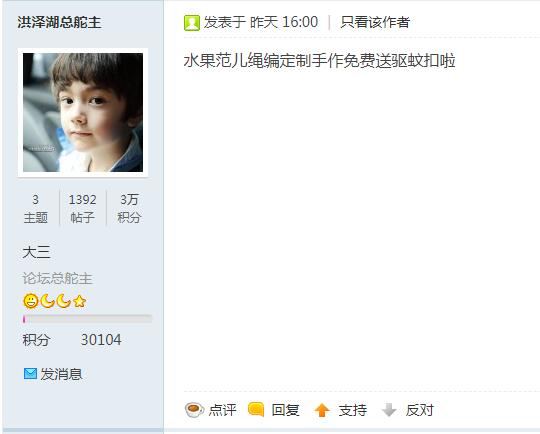The height and width of the screenshot is (434, 540).
Task: Click the green poster avatar icon
Action: click(x=192, y=23)
